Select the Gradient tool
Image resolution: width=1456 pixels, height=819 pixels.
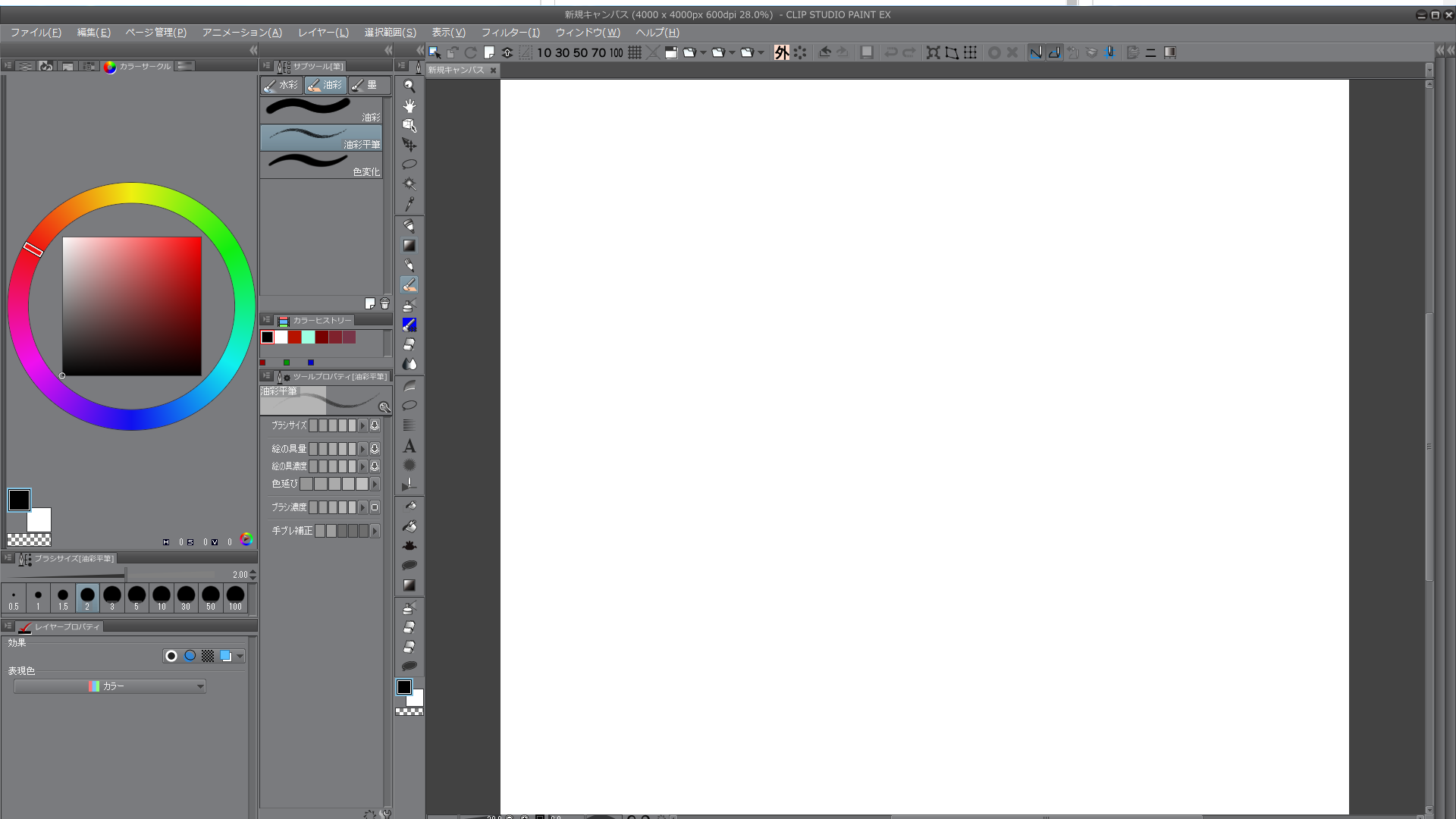409,246
